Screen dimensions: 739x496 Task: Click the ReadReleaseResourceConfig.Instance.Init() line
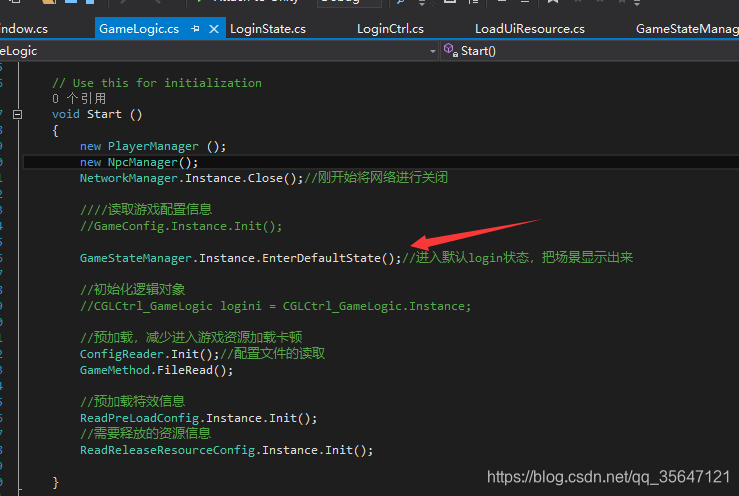[x=226, y=450]
